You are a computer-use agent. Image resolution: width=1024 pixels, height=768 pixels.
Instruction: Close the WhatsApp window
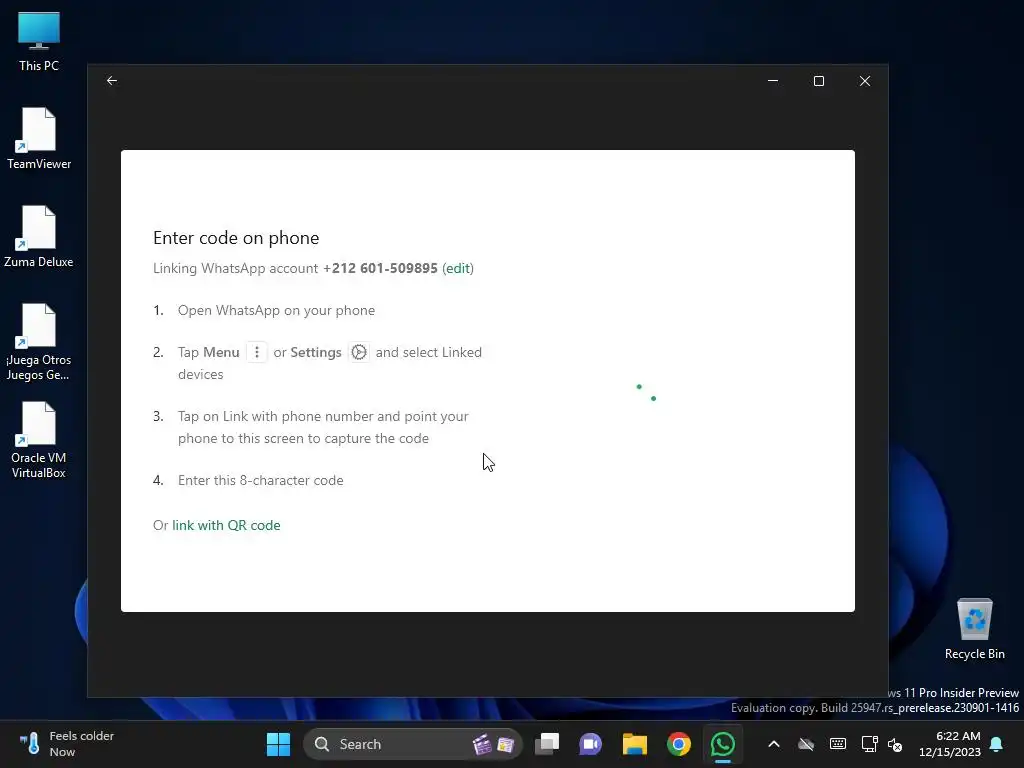point(865,80)
